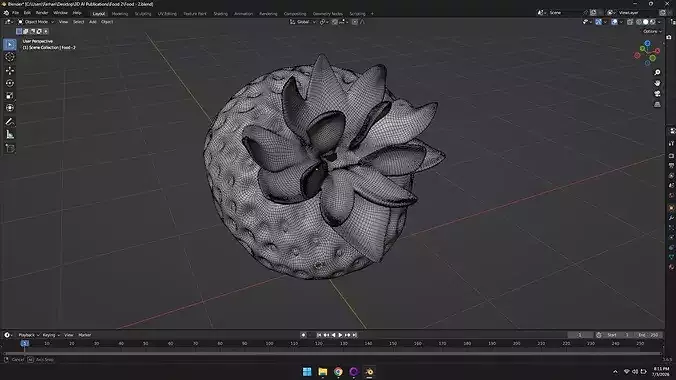Open File Explorer from the taskbar
This screenshot has width=676, height=380.
tap(322, 371)
